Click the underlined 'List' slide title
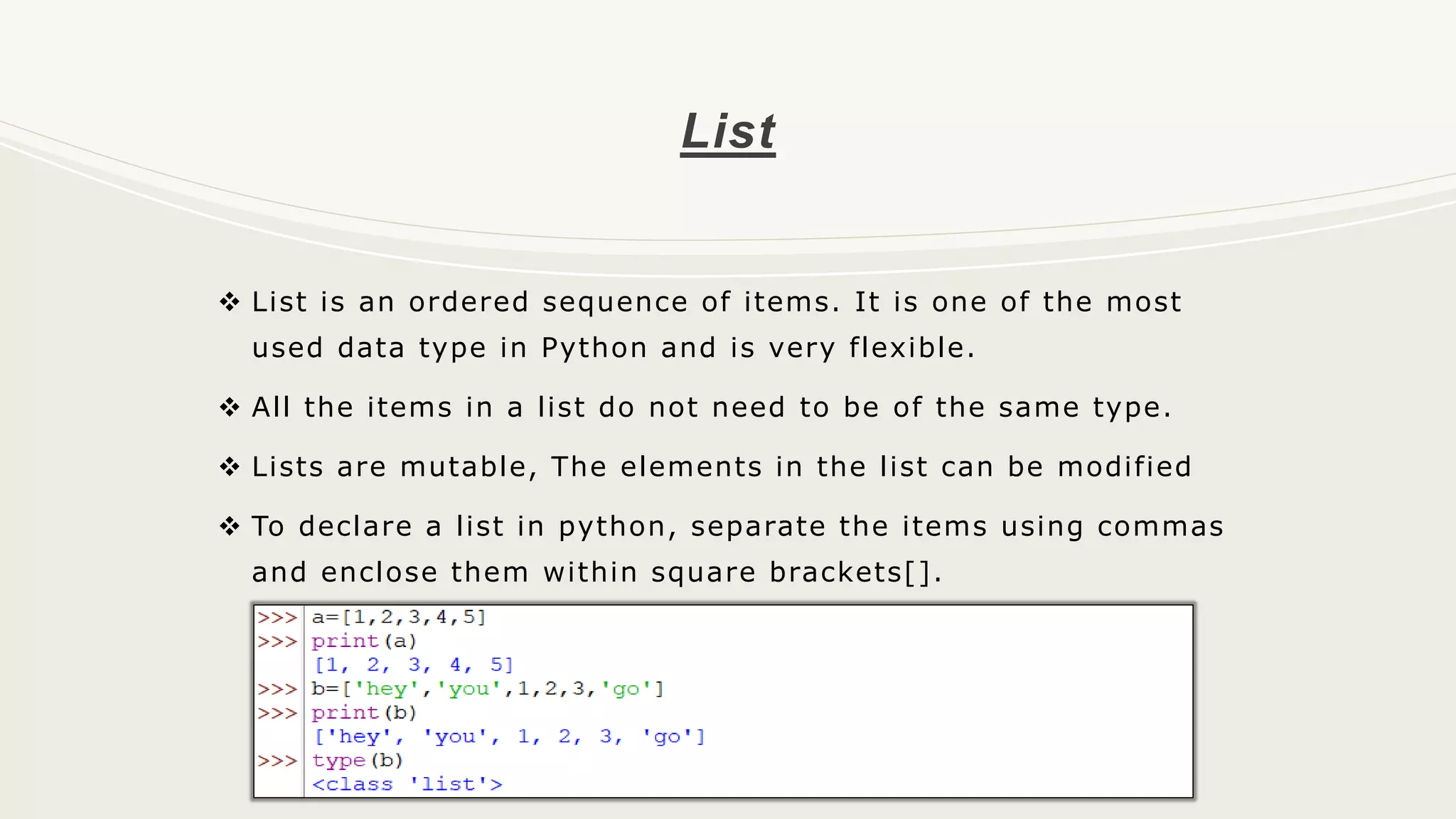The height and width of the screenshot is (819, 1456). (728, 132)
